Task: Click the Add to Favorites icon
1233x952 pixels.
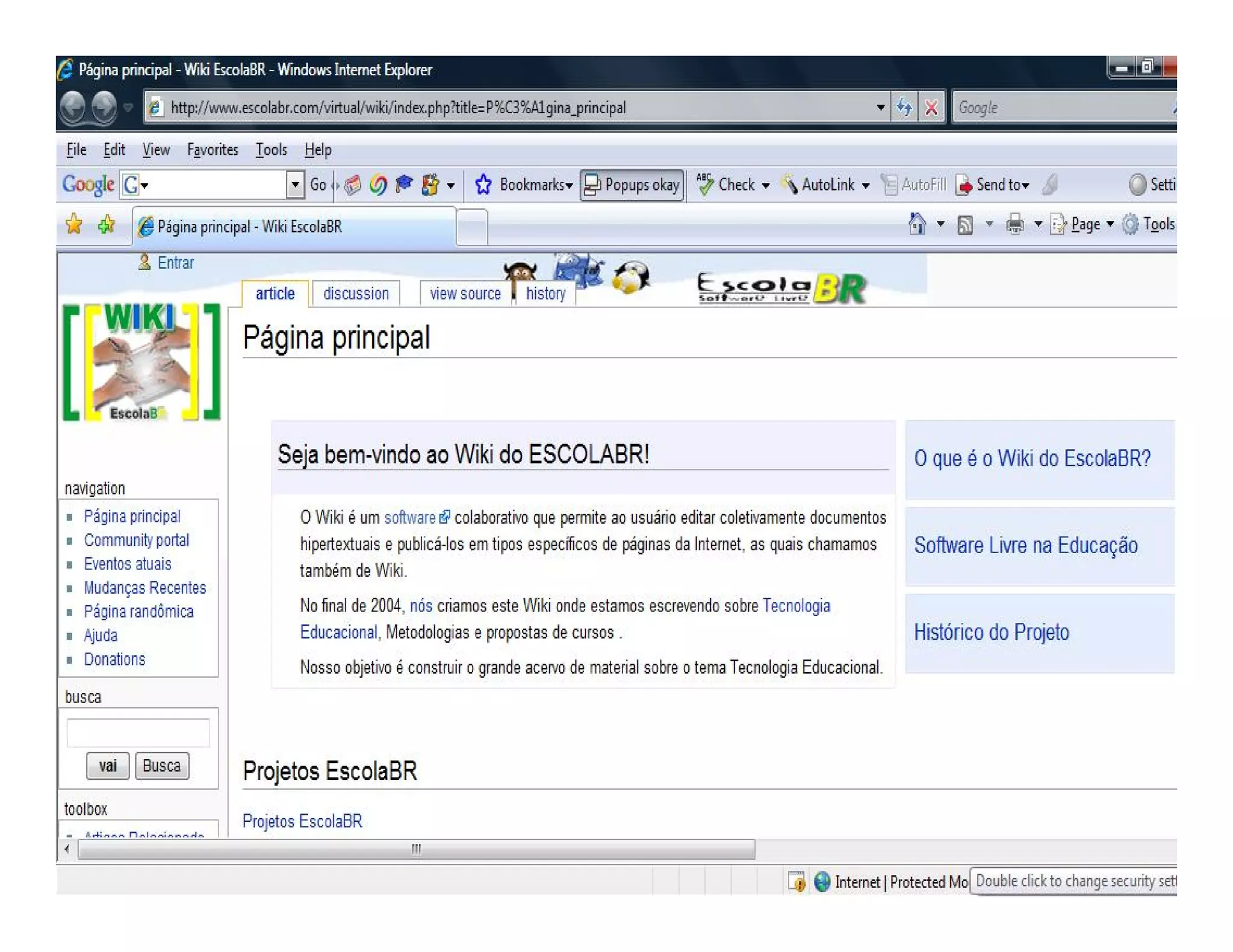Action: click(107, 224)
